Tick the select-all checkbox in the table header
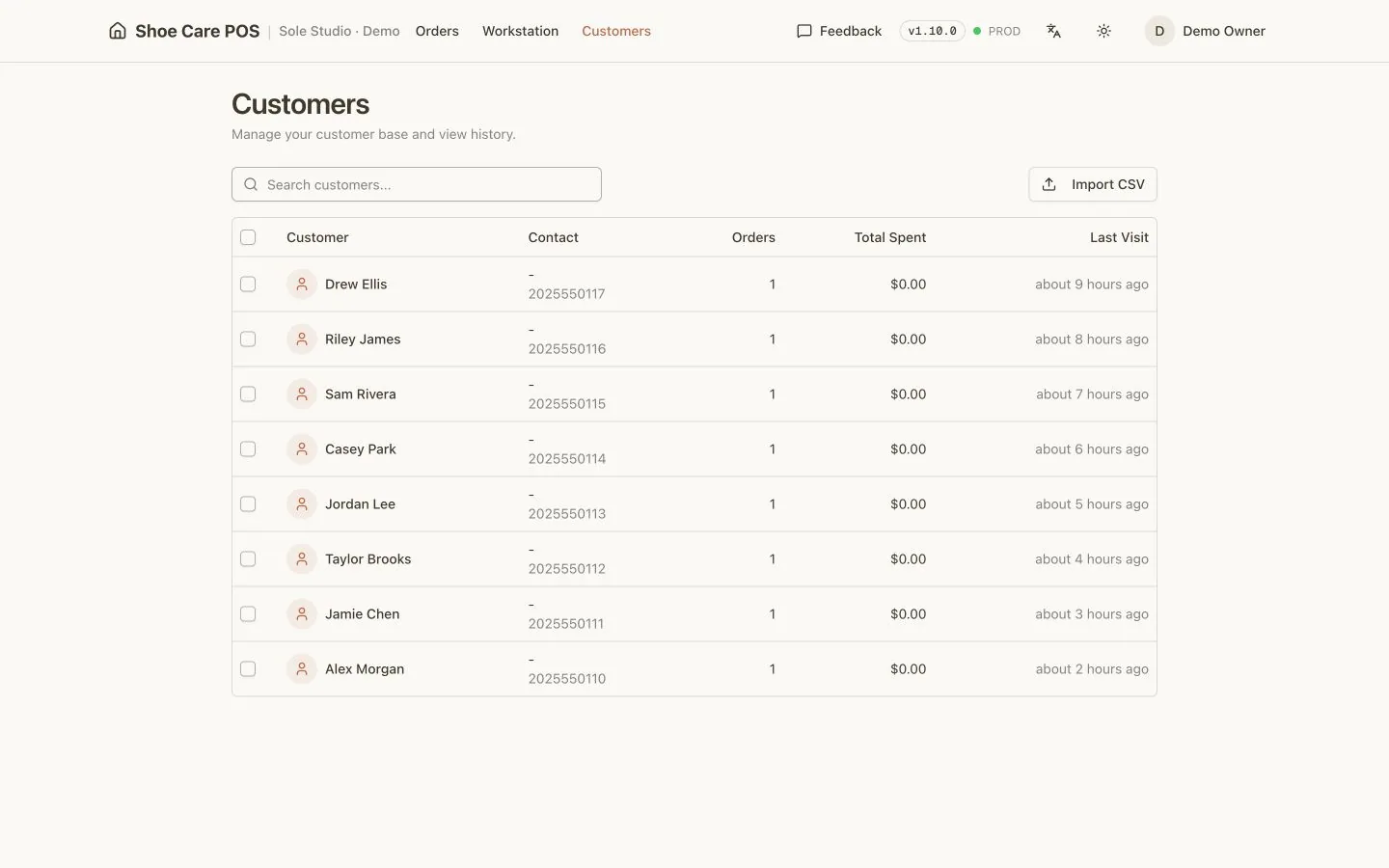Image resolution: width=1389 pixels, height=868 pixels. pyautogui.click(x=248, y=237)
